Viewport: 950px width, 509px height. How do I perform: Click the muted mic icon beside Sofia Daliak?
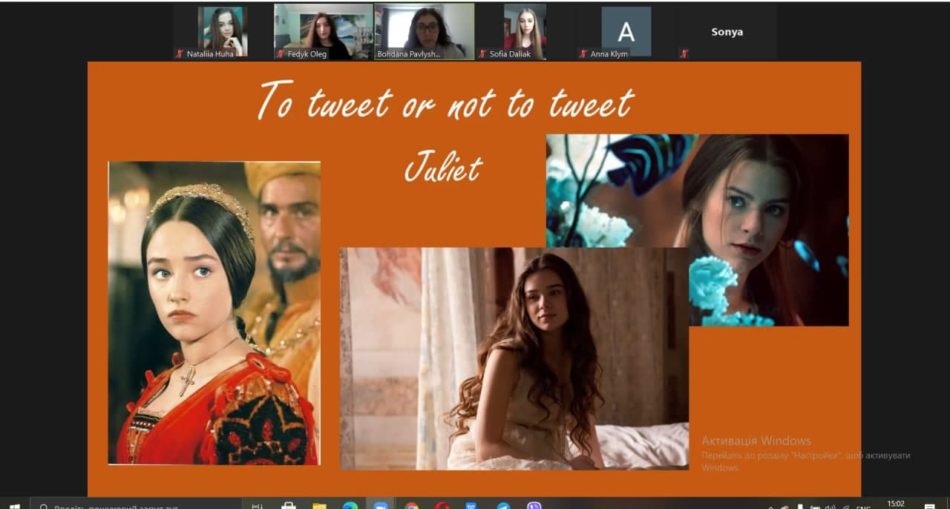[x=482, y=54]
